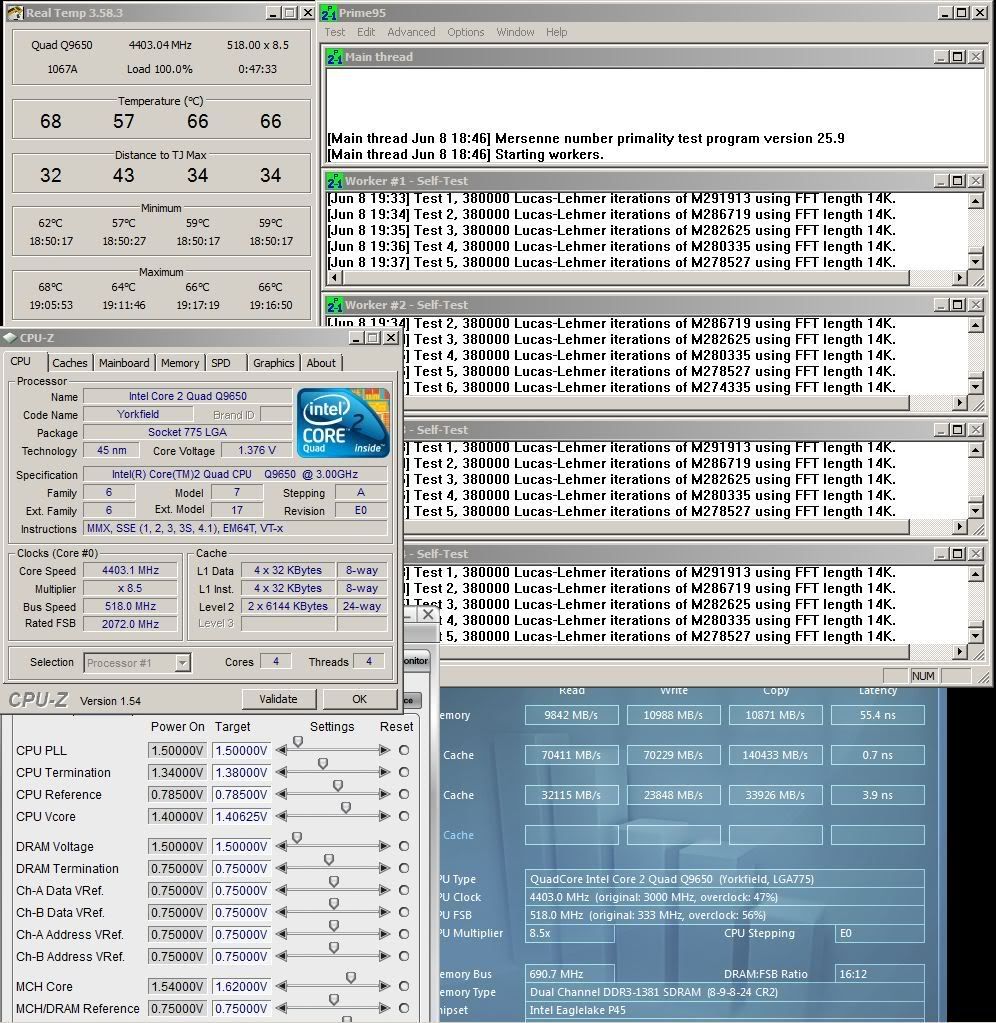Switch to the About tab in CPU-Z

click(321, 363)
